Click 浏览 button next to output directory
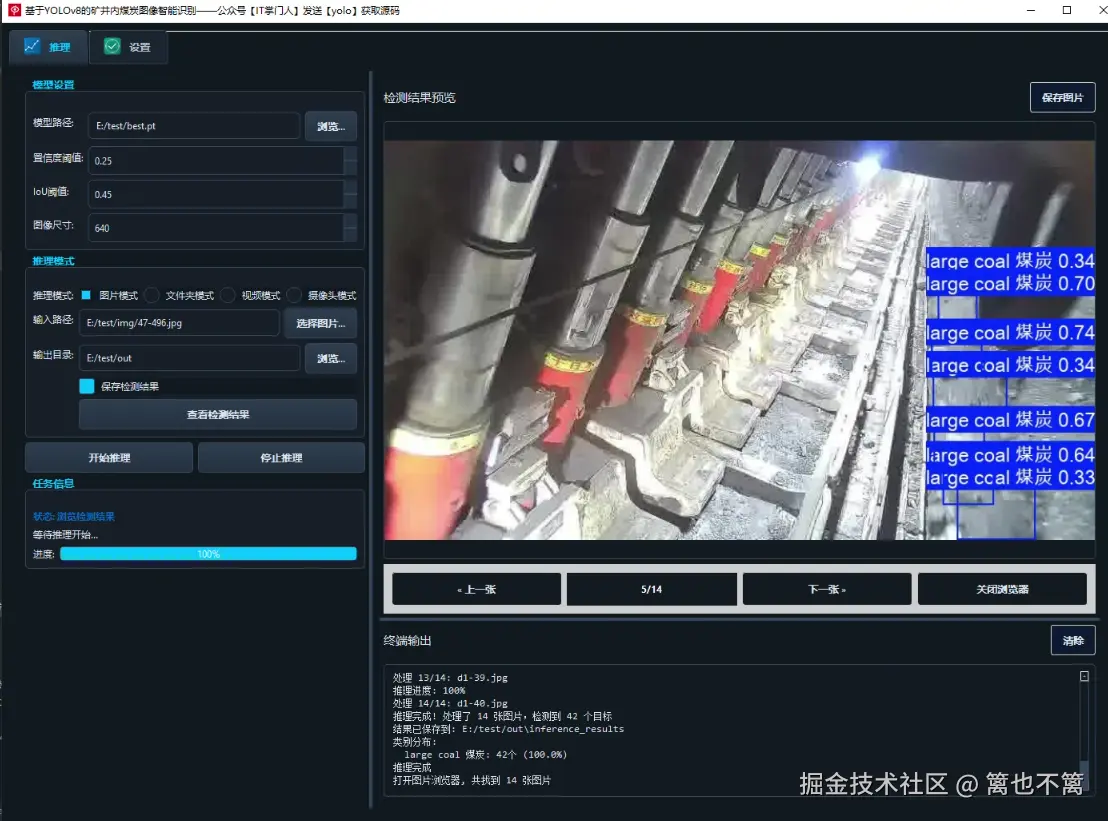Viewport: 1108px width, 821px height. pos(331,359)
